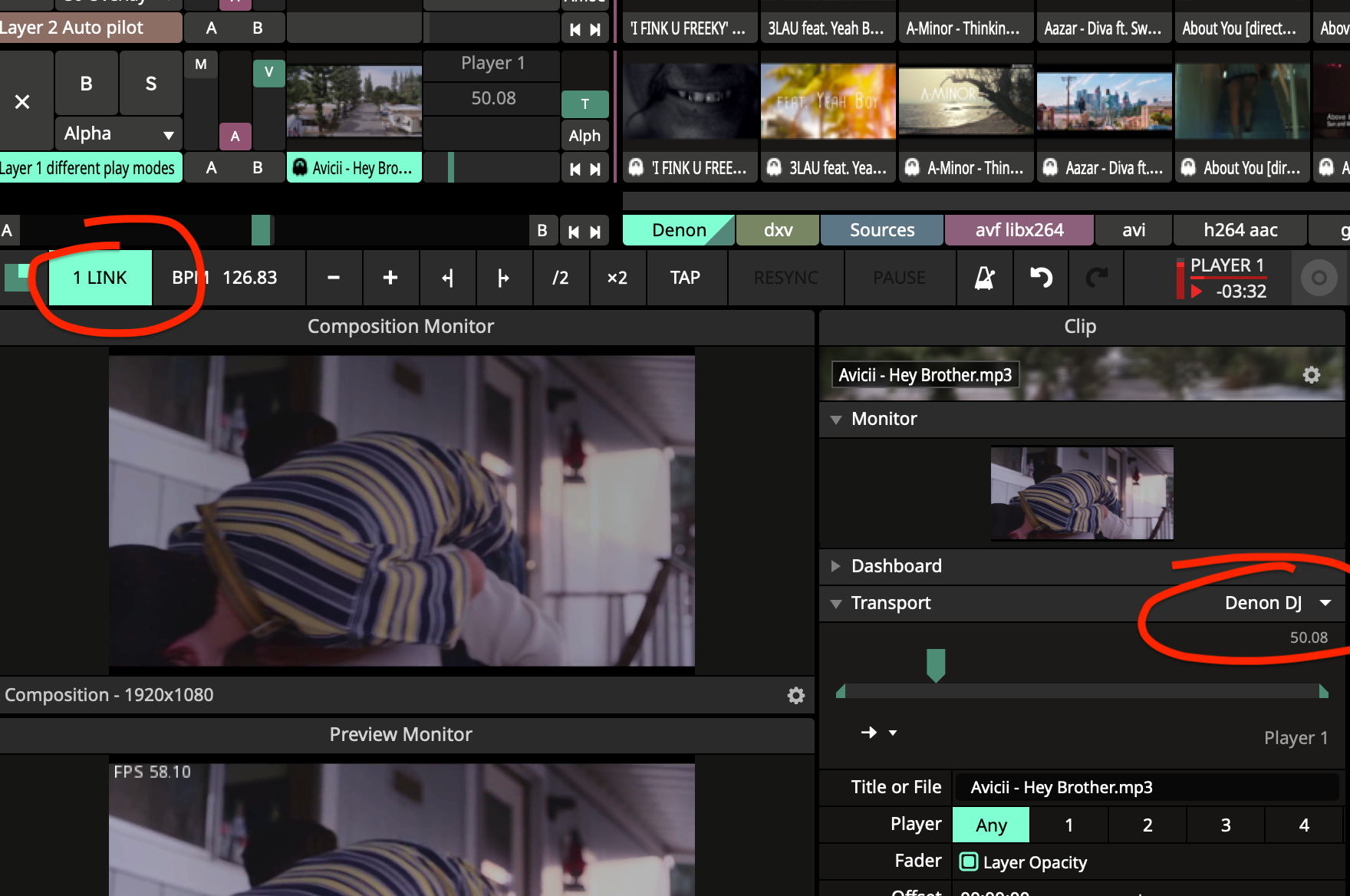Open Composition Monitor gear settings
Viewport: 1350px width, 896px height.
click(796, 695)
